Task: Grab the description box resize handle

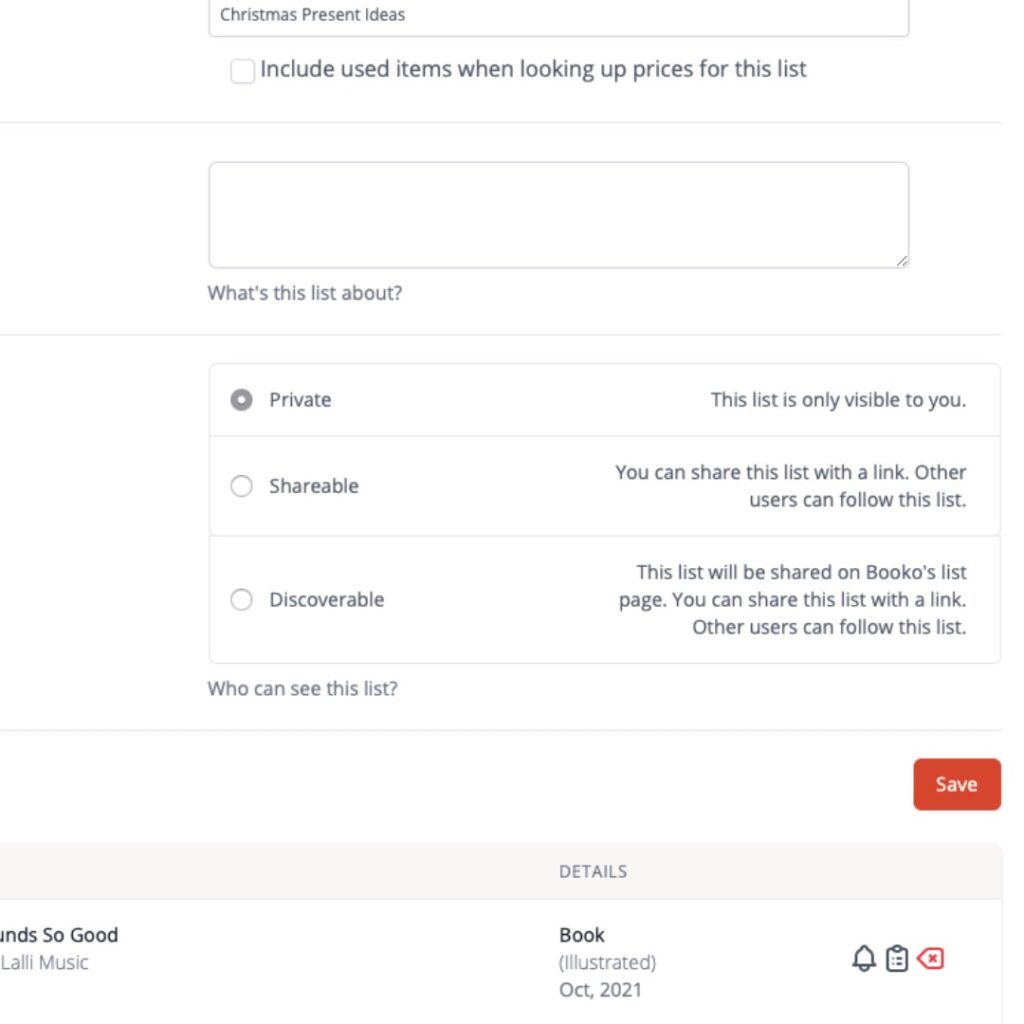Action: click(x=902, y=261)
